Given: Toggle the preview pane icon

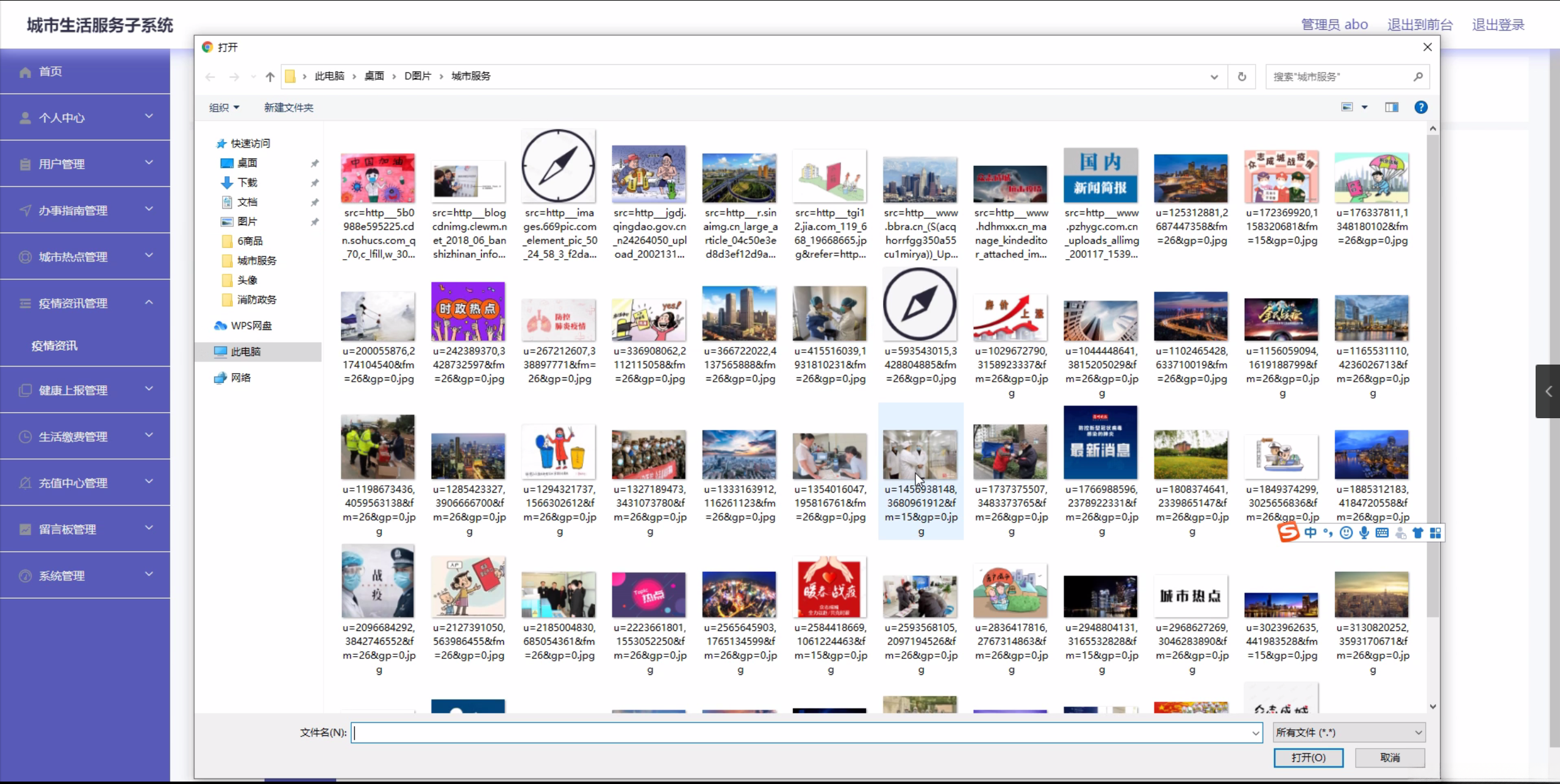Looking at the screenshot, I should pos(1391,107).
